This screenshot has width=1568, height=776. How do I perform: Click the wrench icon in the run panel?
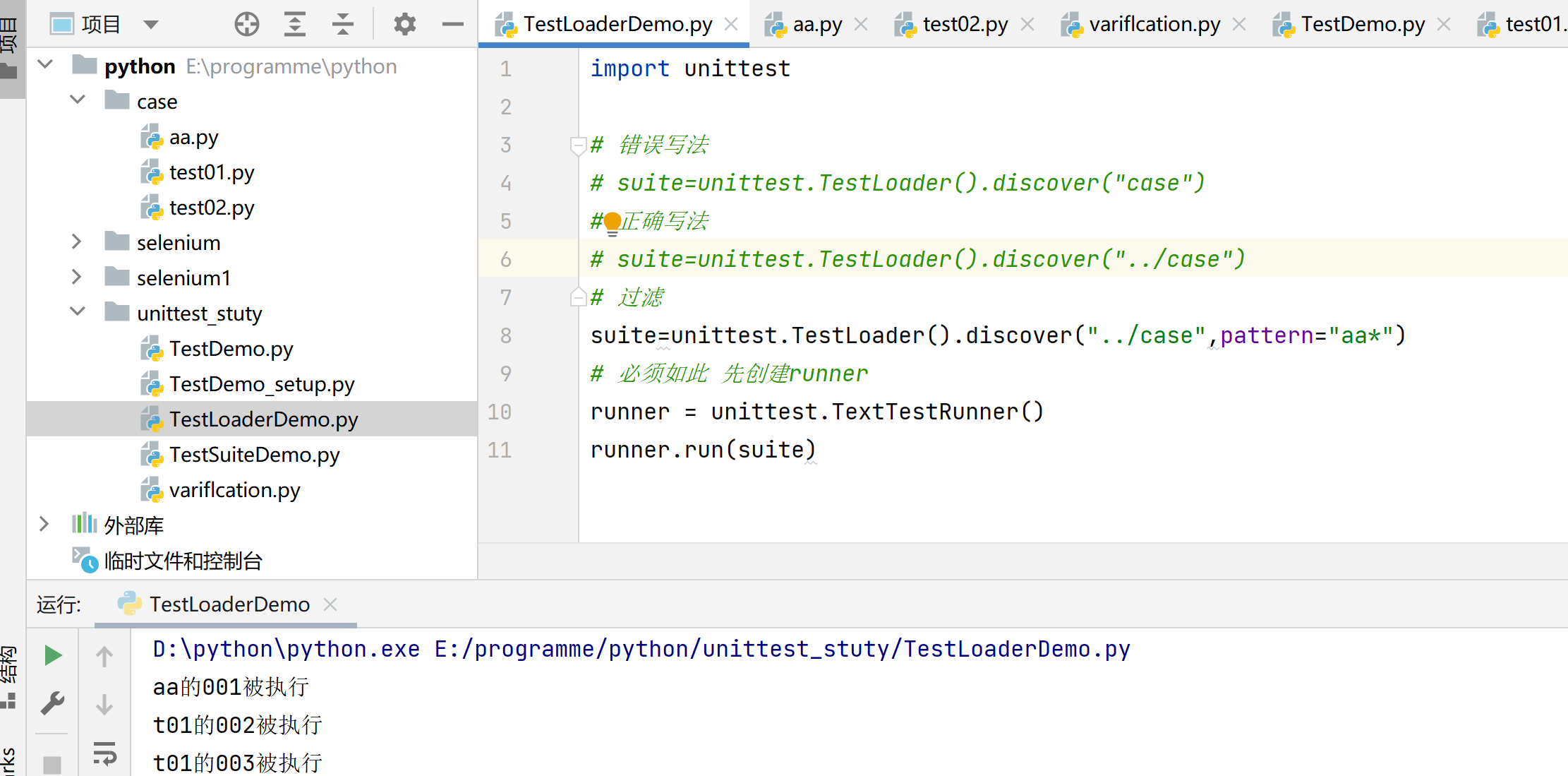(x=53, y=703)
